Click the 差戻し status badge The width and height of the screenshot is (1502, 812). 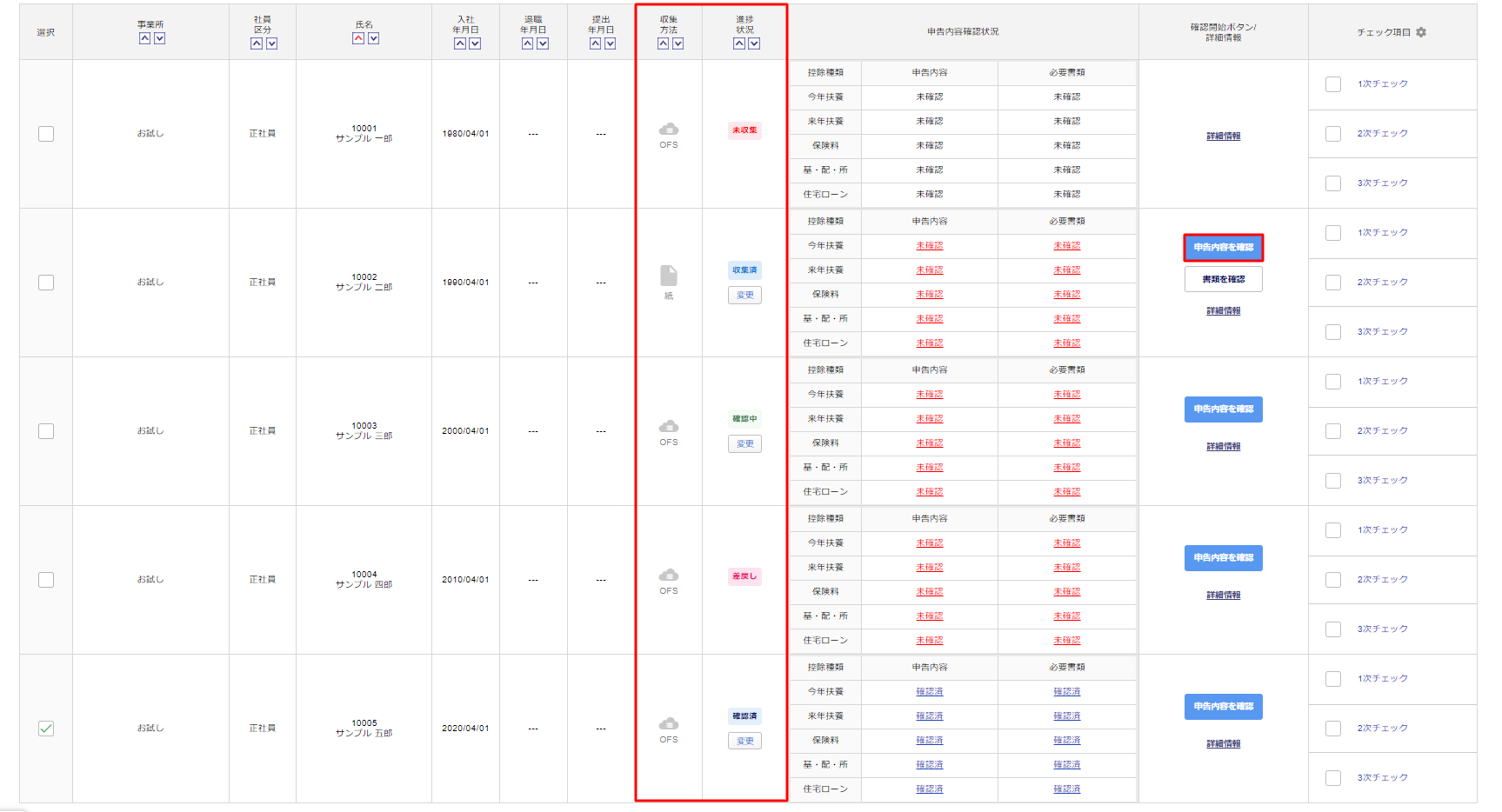point(744,576)
